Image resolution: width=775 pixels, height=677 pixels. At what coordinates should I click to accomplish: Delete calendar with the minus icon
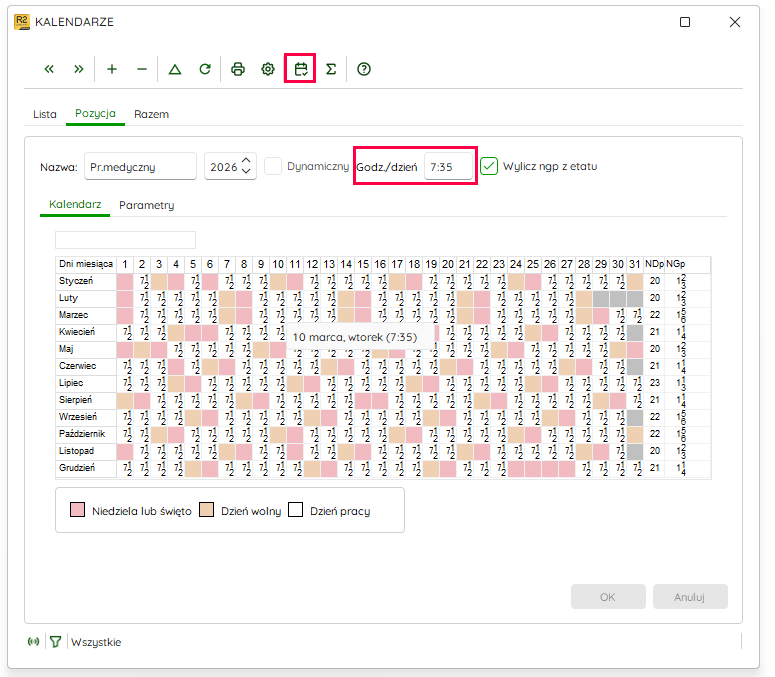click(142, 69)
